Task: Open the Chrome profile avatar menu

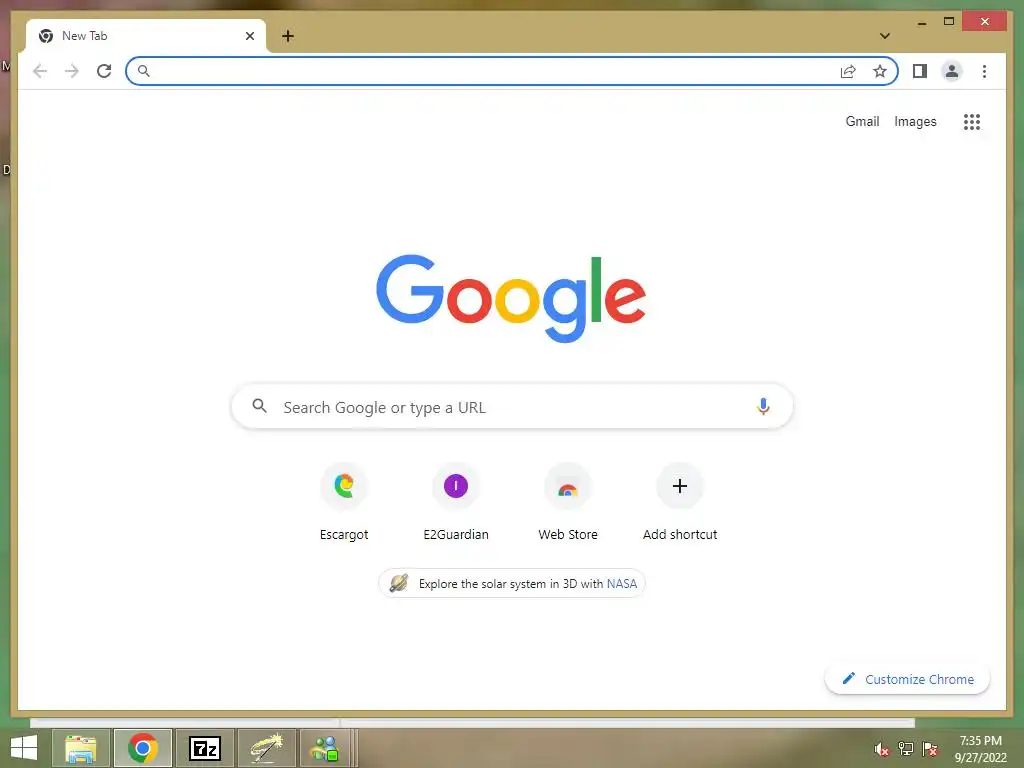Action: pyautogui.click(x=952, y=71)
